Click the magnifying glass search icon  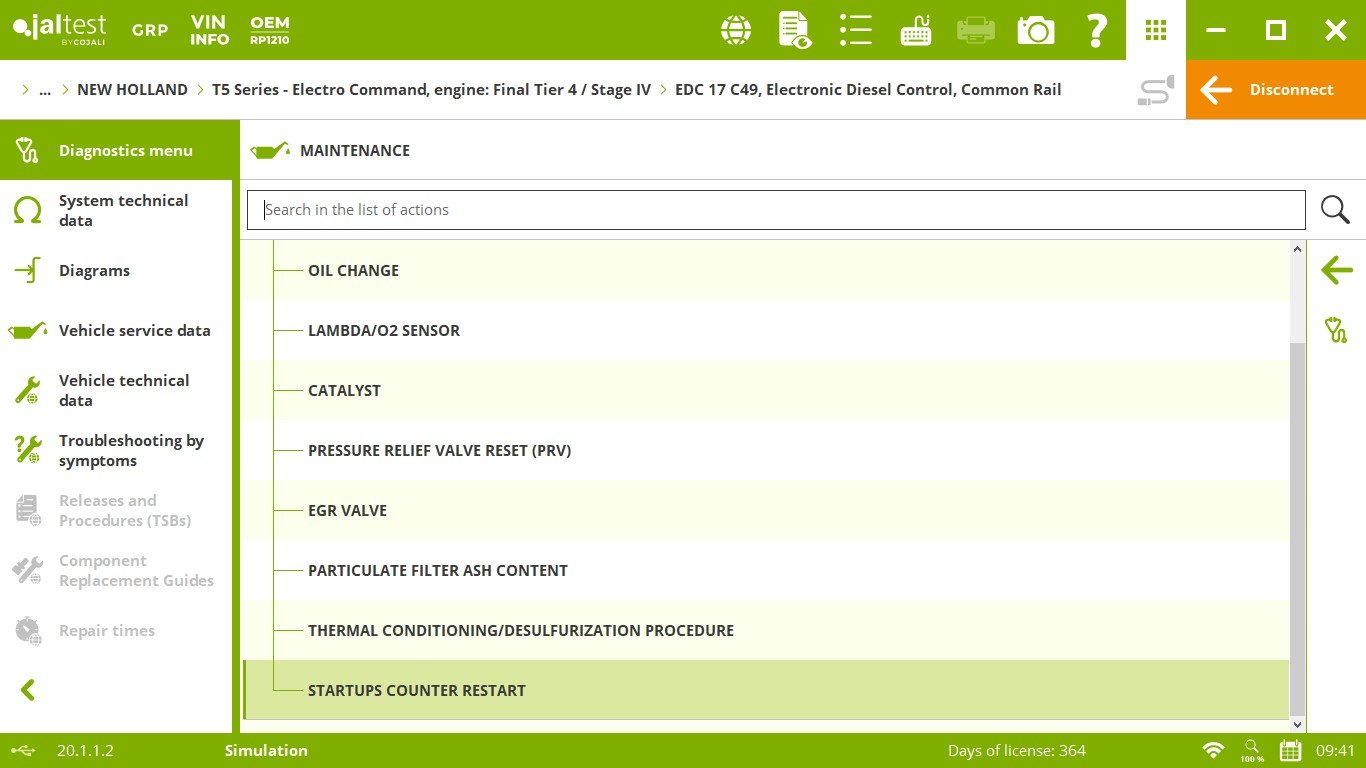[x=1335, y=210]
